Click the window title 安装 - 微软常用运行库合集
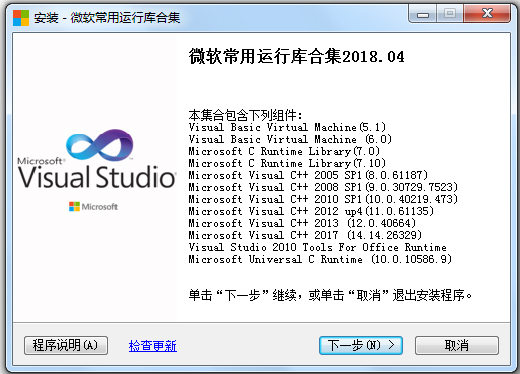This screenshot has height=374, width=520. (107, 18)
